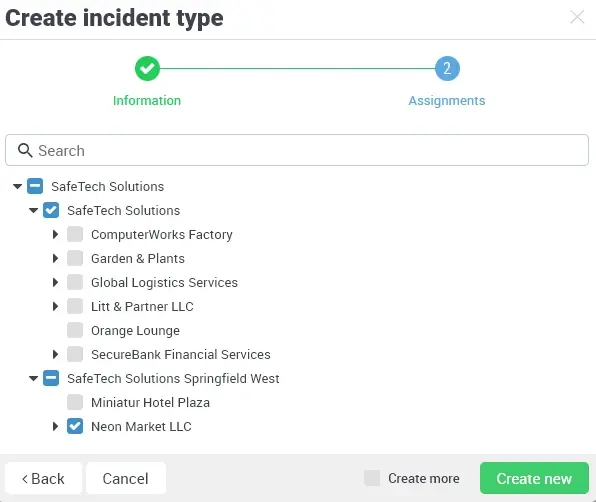Click the step 2 Assignments circle icon
Screen dimensions: 596x502
[x=447, y=69]
